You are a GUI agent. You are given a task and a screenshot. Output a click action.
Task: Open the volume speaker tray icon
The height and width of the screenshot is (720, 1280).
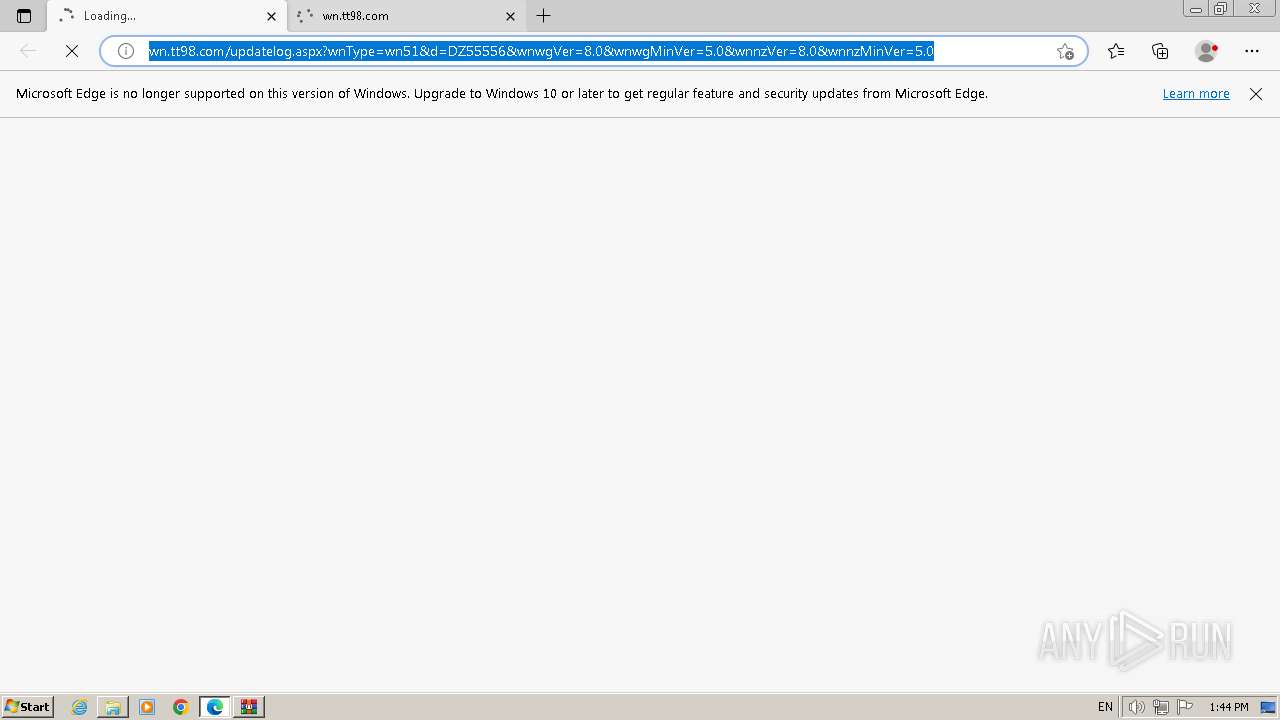point(1137,707)
